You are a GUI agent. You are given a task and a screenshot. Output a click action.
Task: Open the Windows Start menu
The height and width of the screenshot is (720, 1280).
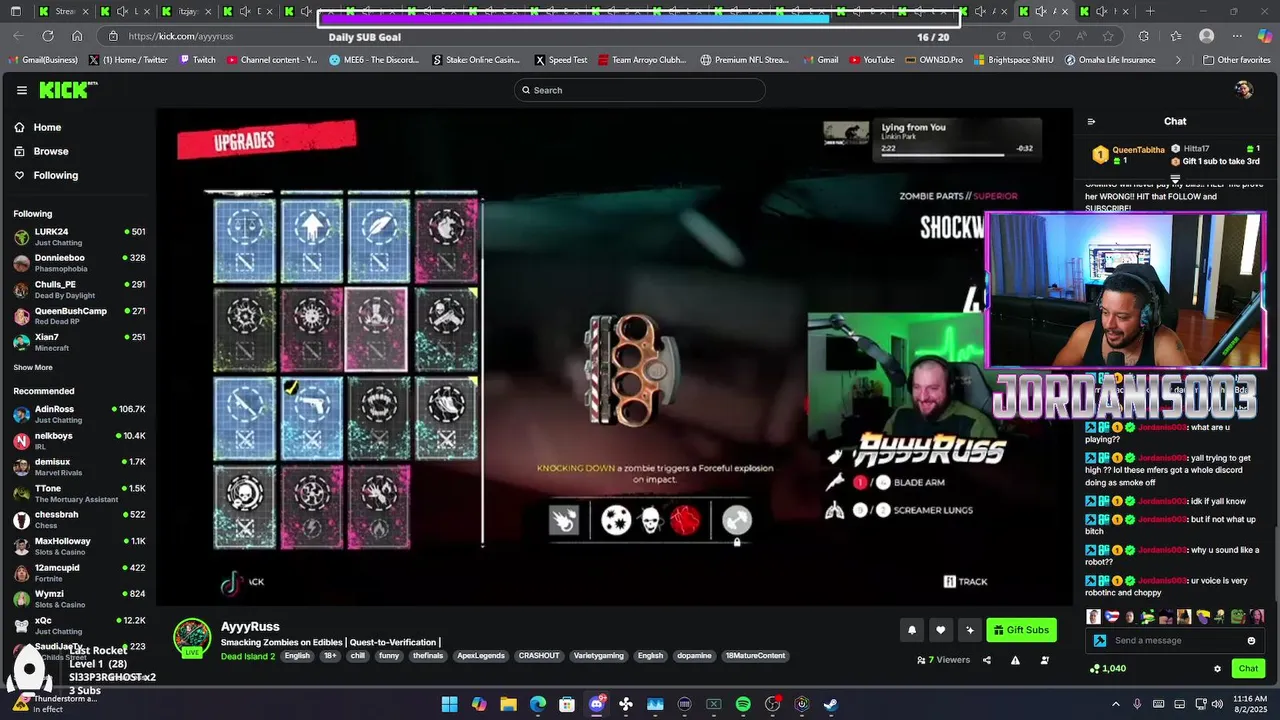pos(449,704)
